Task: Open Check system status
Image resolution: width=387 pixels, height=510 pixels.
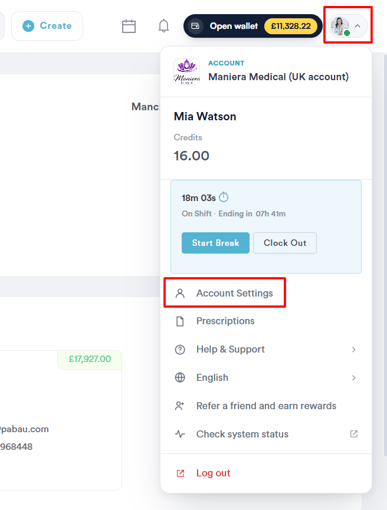Action: coord(266,434)
